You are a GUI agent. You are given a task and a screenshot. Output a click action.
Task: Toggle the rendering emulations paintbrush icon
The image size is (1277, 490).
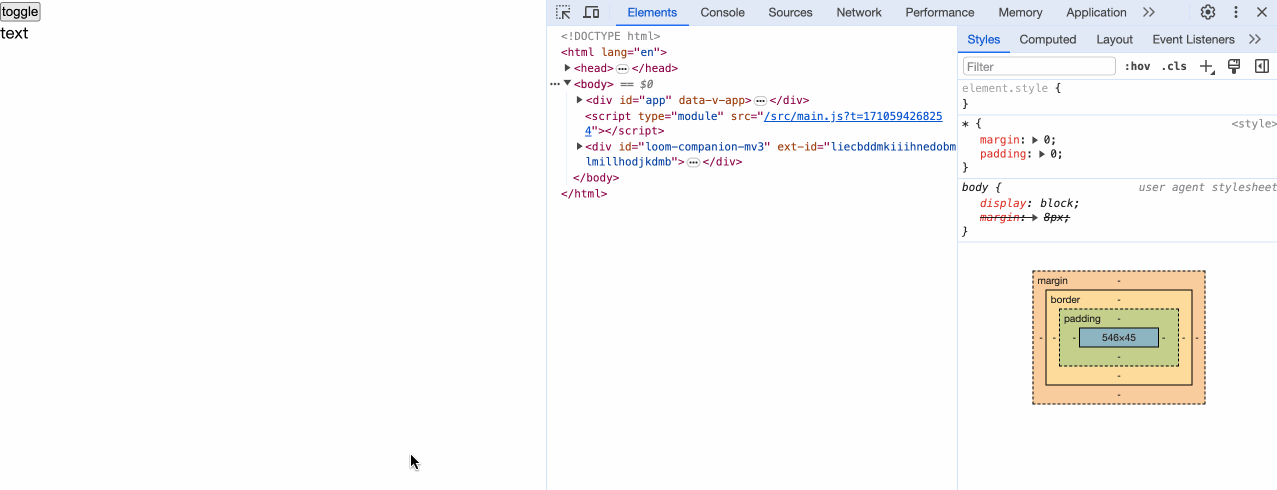1234,66
